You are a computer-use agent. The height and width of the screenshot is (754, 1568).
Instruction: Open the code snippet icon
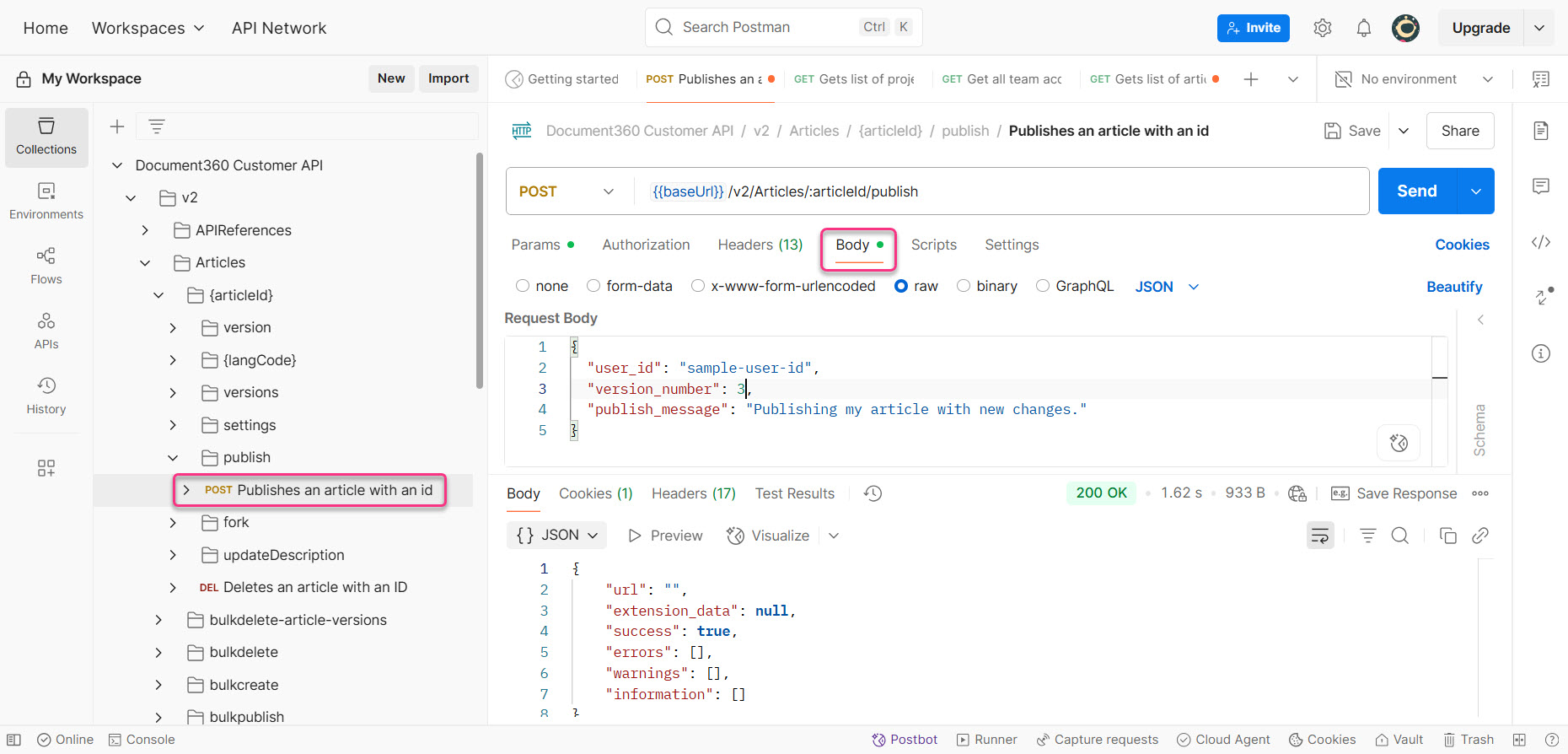pos(1541,242)
